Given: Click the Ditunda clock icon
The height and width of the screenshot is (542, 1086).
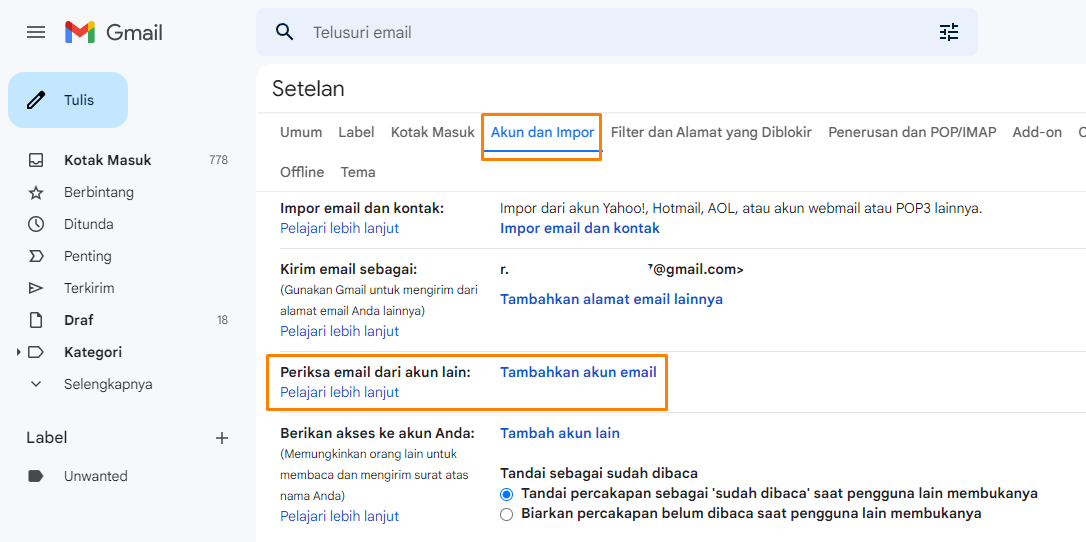Looking at the screenshot, I should (36, 224).
